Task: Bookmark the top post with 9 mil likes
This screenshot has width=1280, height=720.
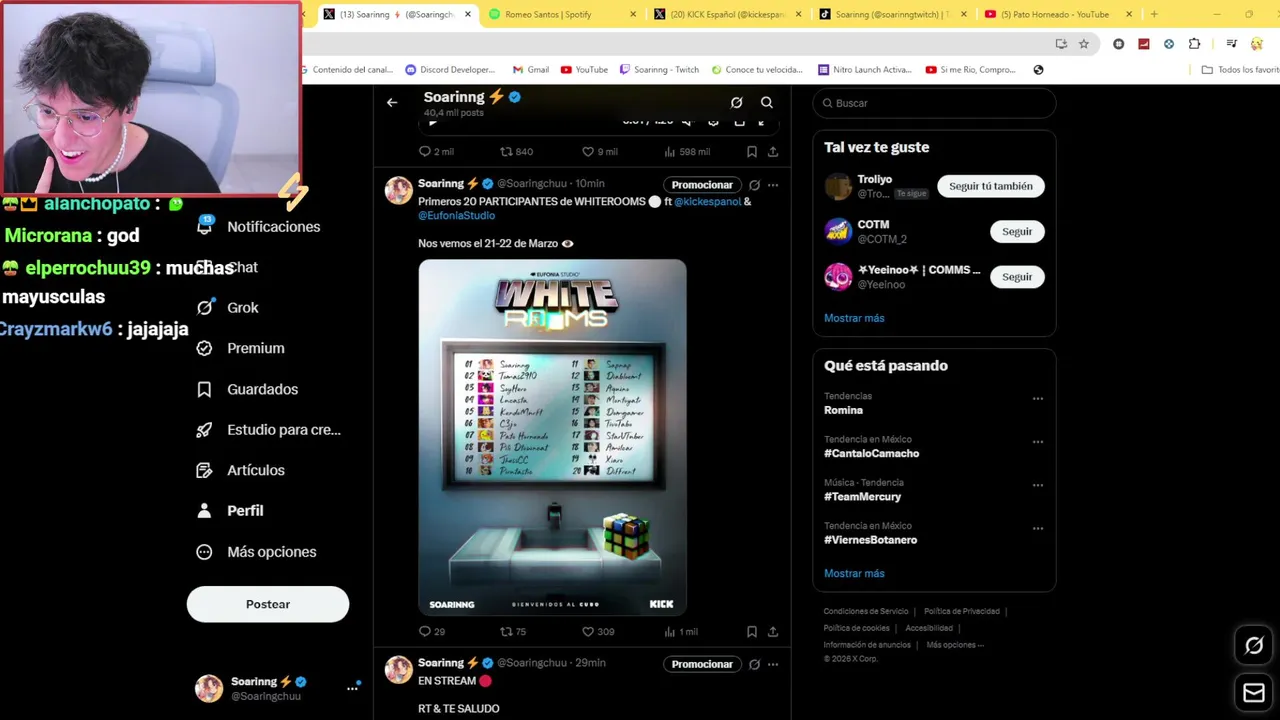Action: coord(752,152)
